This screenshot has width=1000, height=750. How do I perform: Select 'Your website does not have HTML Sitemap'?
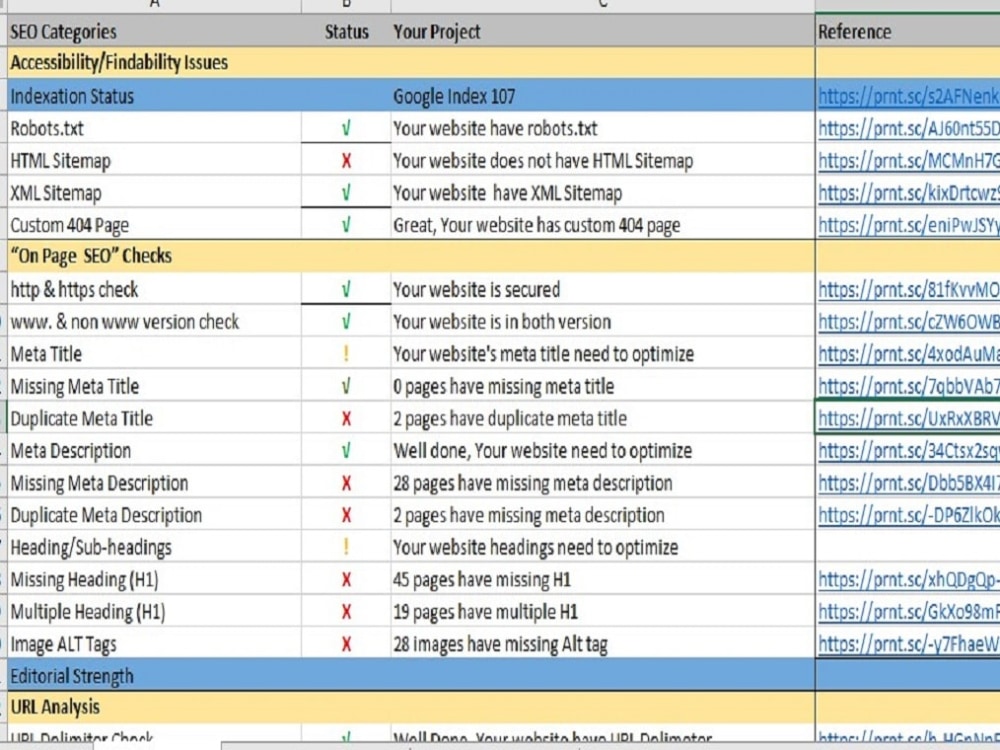click(x=603, y=161)
